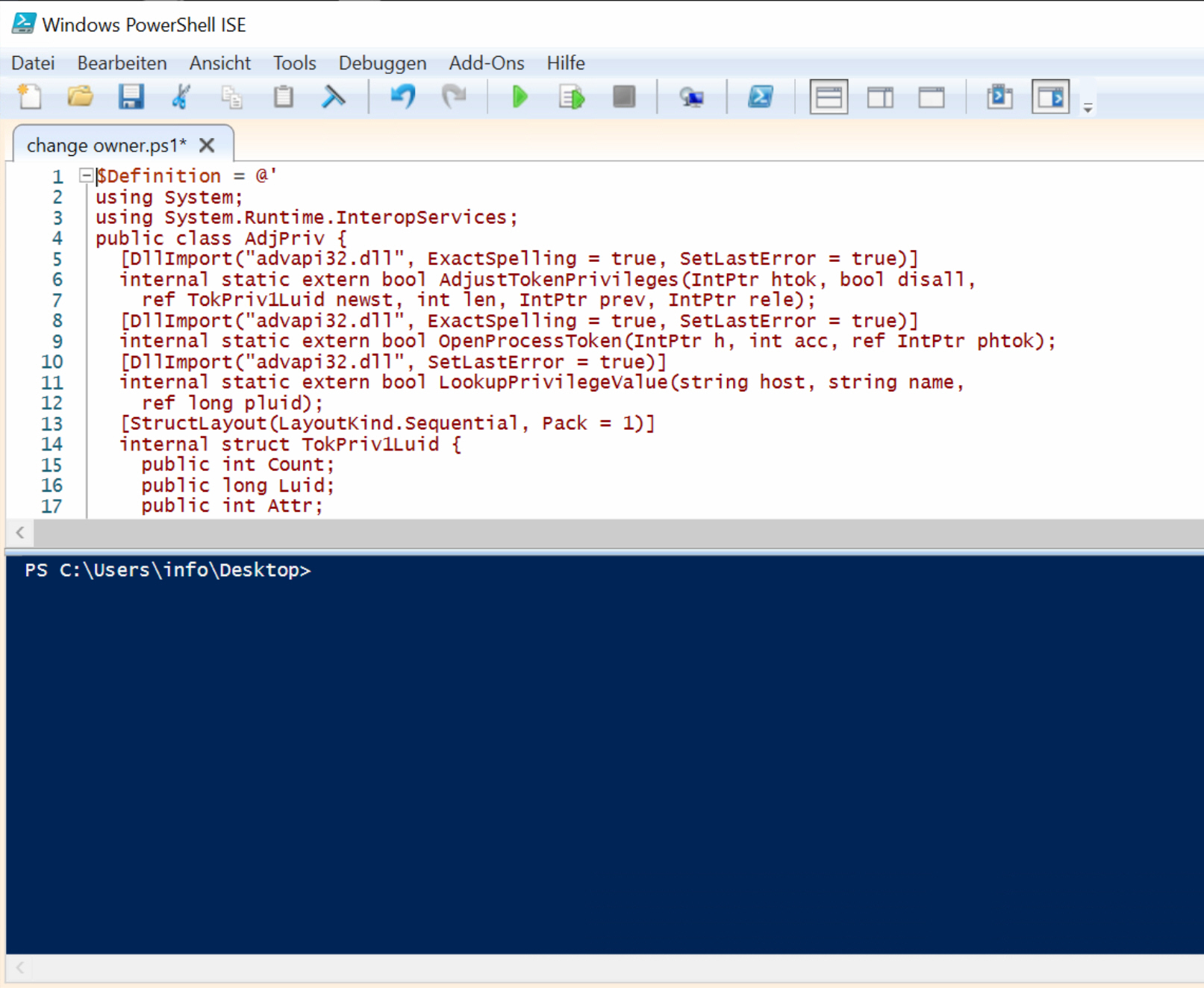Save the script using the floppy disk icon

coord(131,97)
